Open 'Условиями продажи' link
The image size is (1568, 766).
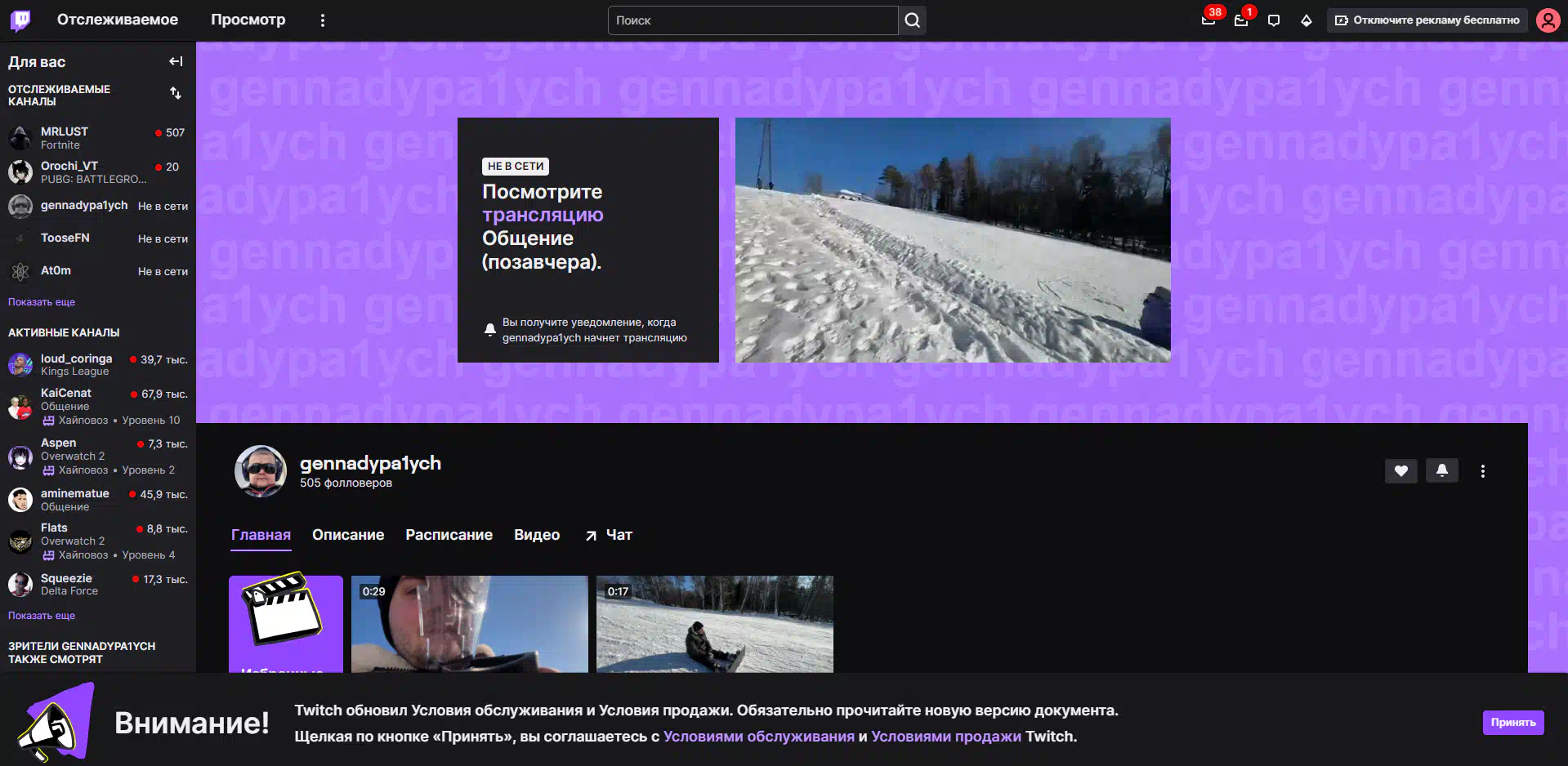pyautogui.click(x=946, y=737)
